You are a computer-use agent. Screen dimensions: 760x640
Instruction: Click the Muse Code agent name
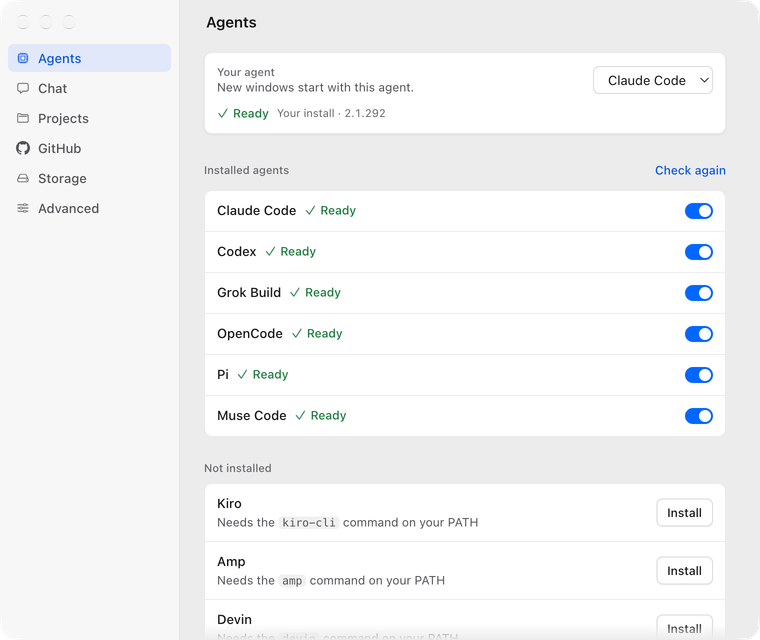(252, 416)
